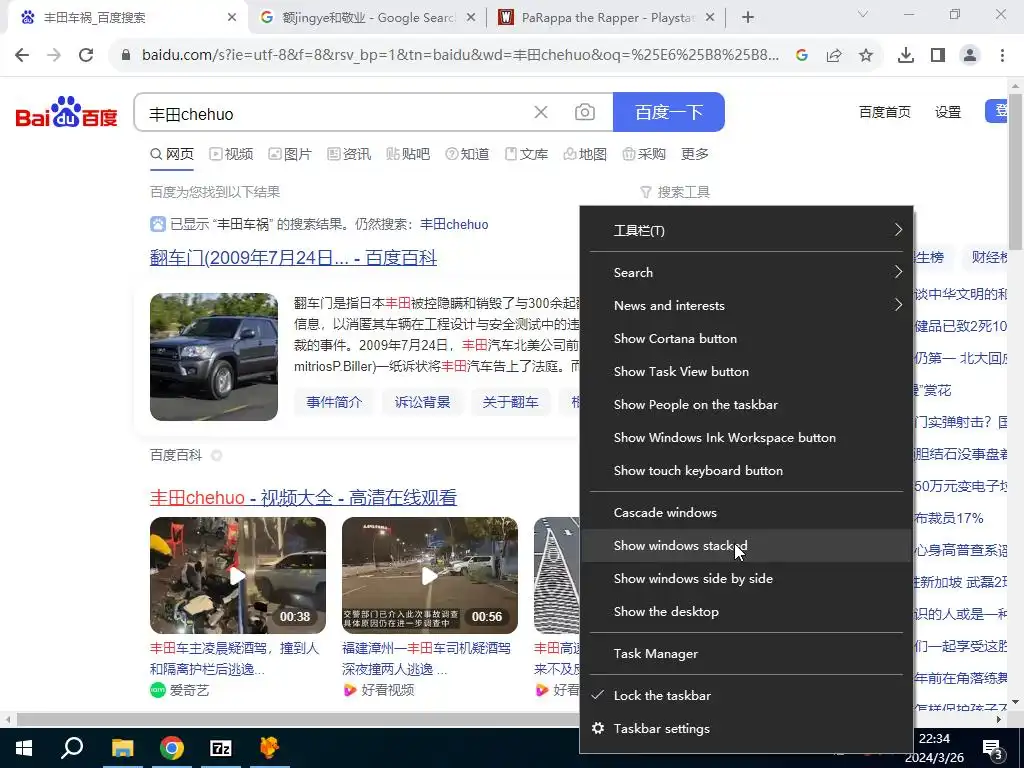Open 百度首页 link
The height and width of the screenshot is (768, 1024).
(x=885, y=112)
